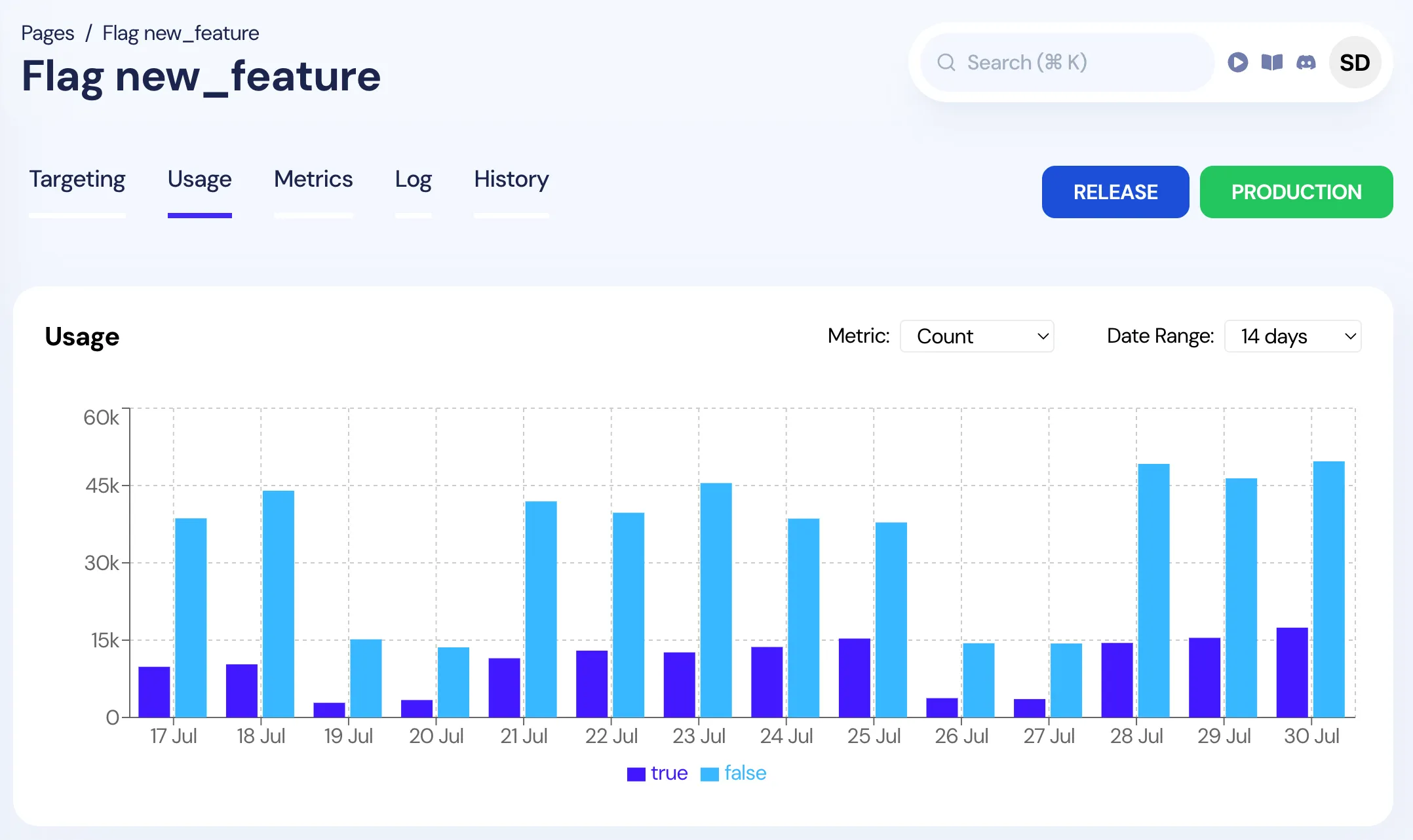Expand the Date Range 14 days selector
1413x840 pixels.
(x=1292, y=336)
